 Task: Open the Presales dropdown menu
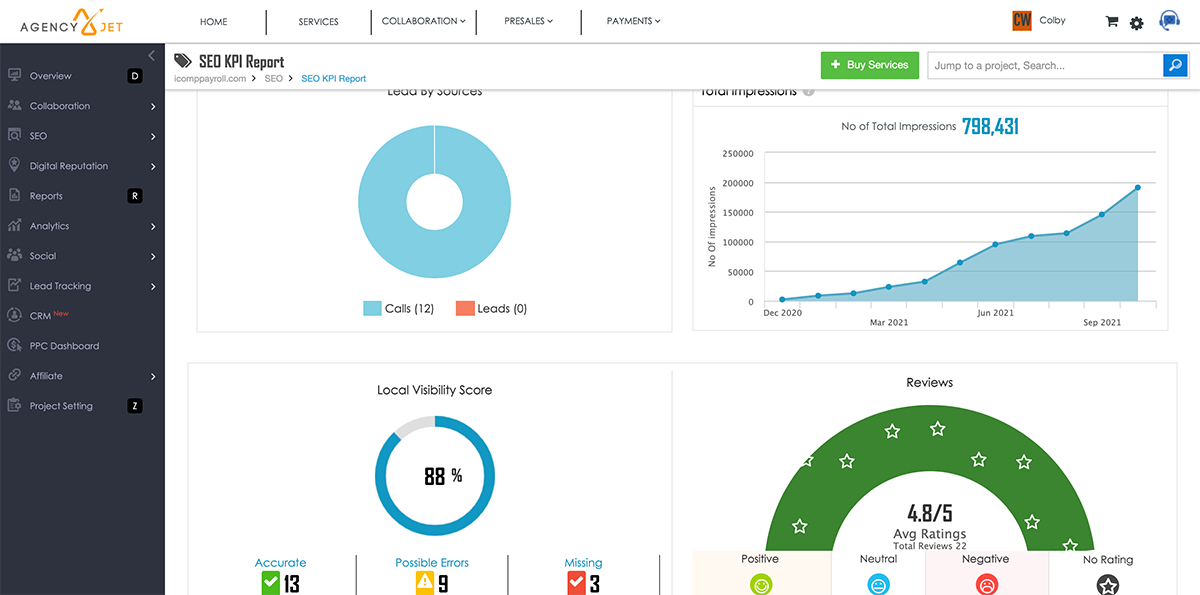coord(528,21)
